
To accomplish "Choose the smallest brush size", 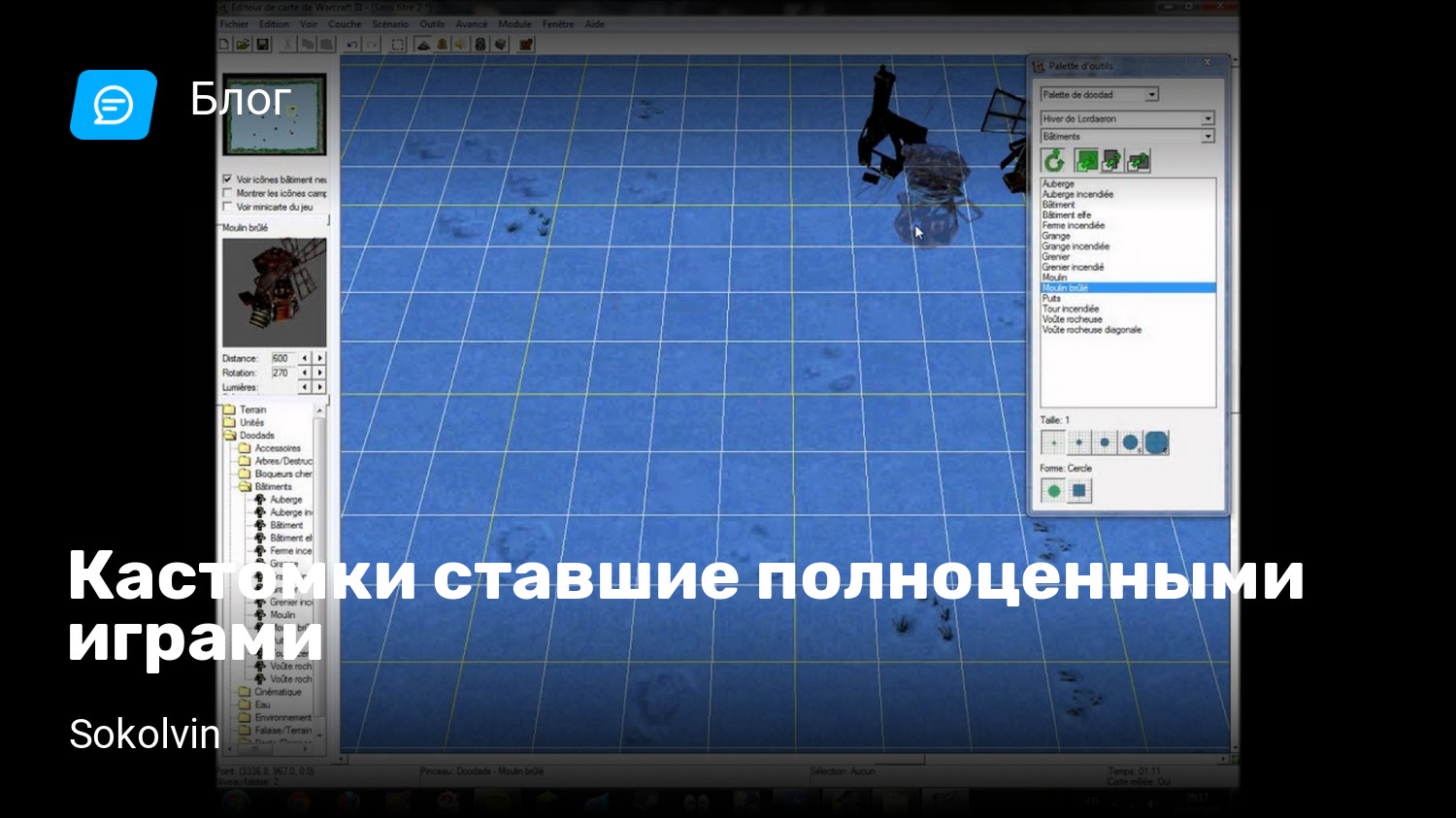I will 1053,442.
